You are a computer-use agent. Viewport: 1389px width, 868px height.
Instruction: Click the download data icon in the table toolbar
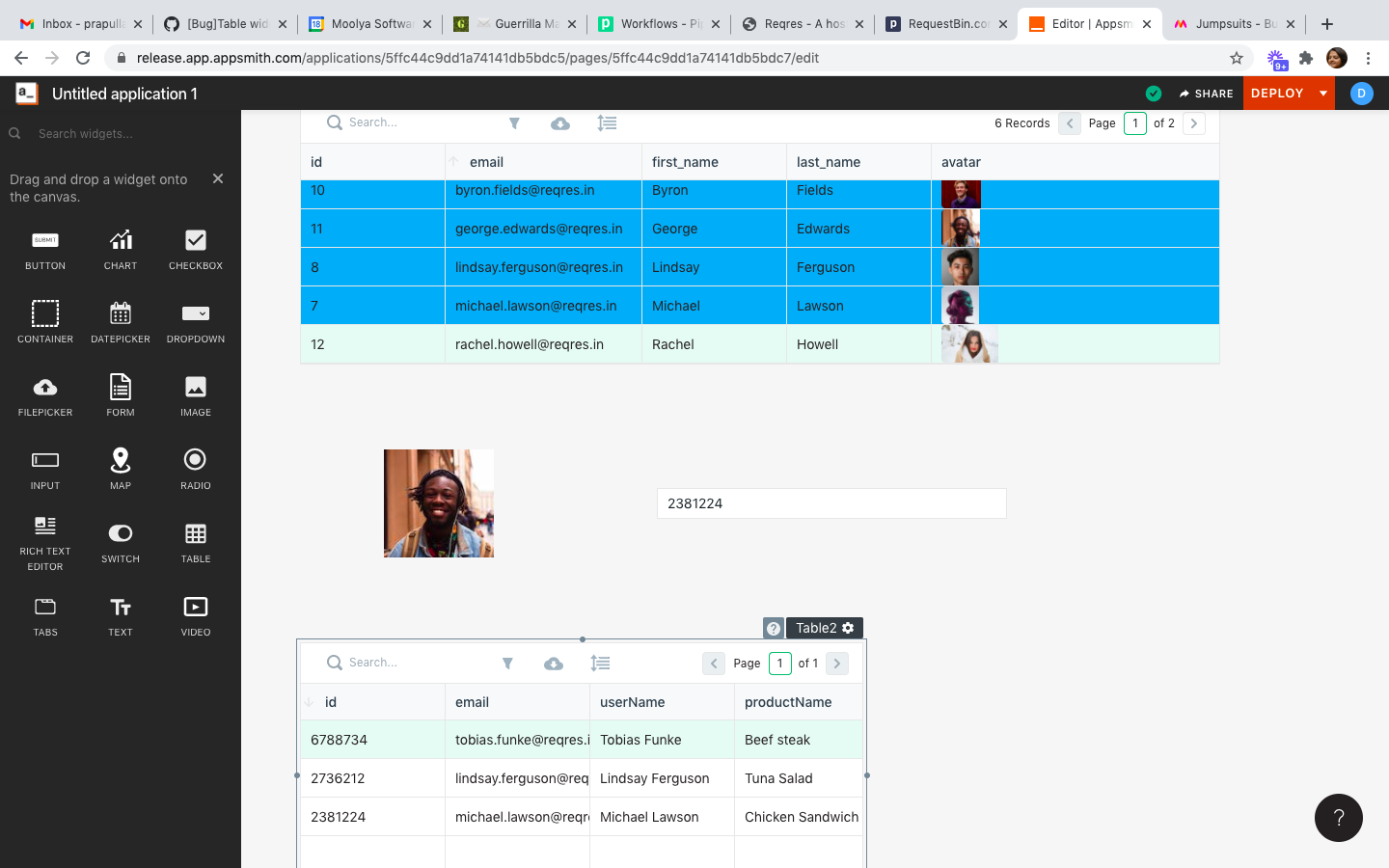click(x=560, y=122)
